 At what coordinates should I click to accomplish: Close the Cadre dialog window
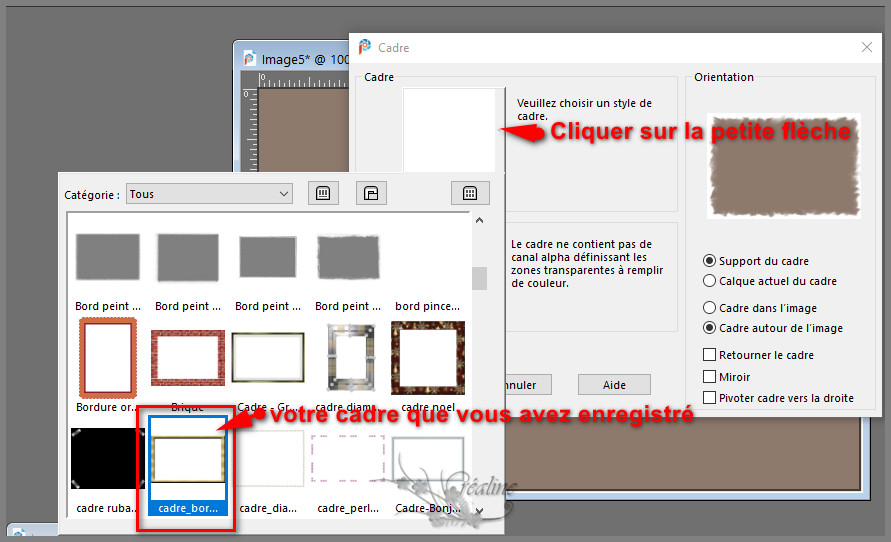click(866, 47)
